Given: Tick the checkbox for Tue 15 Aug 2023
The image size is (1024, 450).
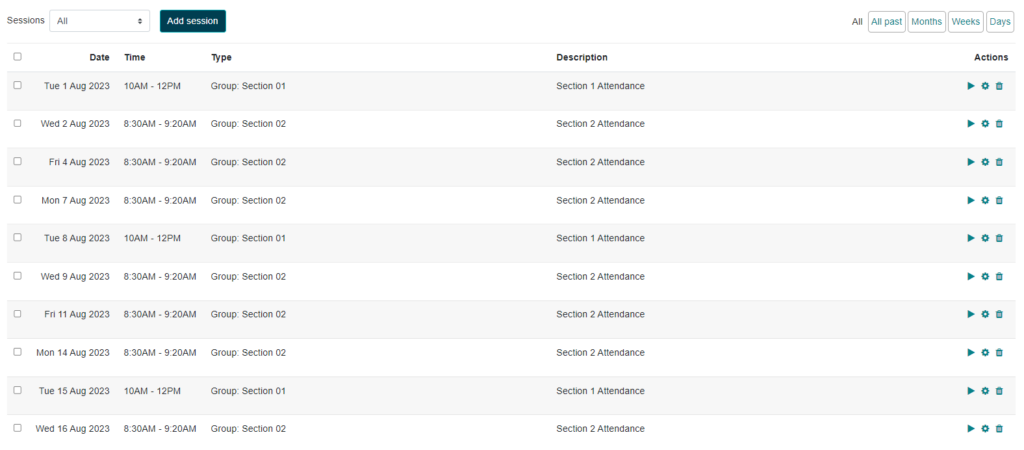Looking at the screenshot, I should point(18,390).
